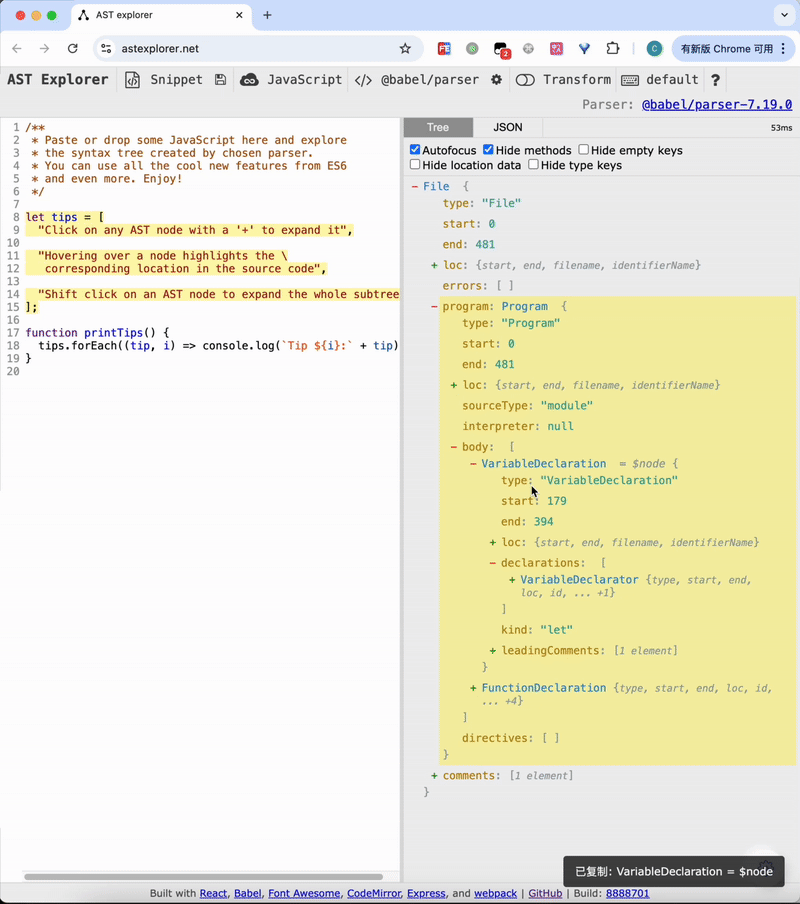This screenshot has height=904, width=800.
Task: Open the Babel footer link
Action: 248,893
